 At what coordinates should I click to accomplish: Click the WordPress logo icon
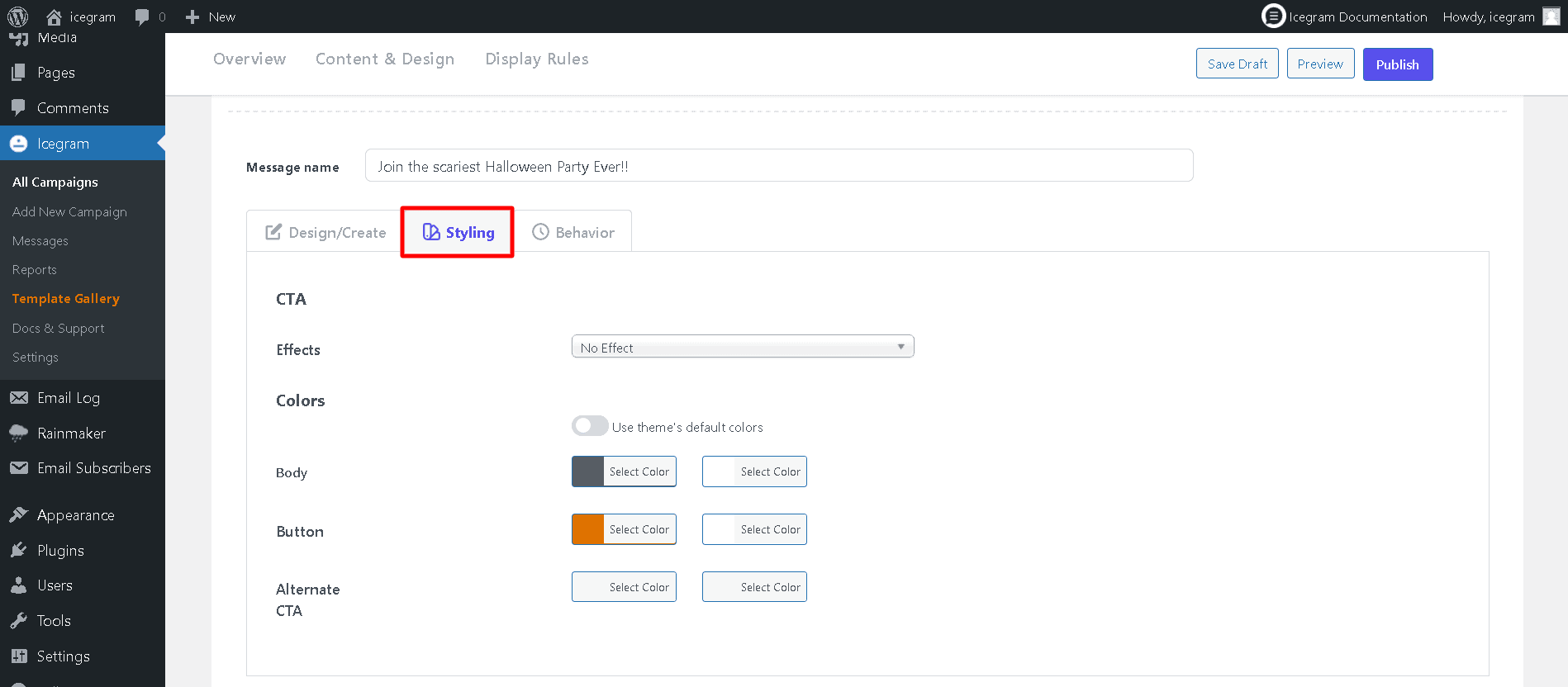point(17,17)
